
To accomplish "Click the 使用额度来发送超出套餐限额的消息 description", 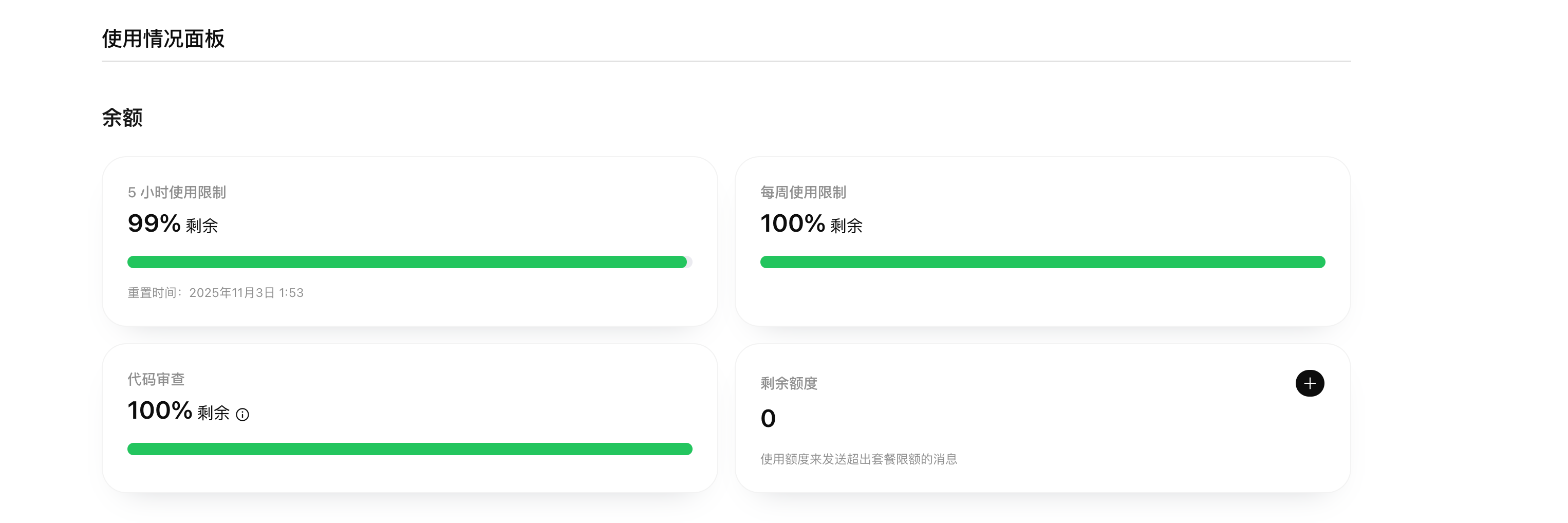I will [x=858, y=459].
